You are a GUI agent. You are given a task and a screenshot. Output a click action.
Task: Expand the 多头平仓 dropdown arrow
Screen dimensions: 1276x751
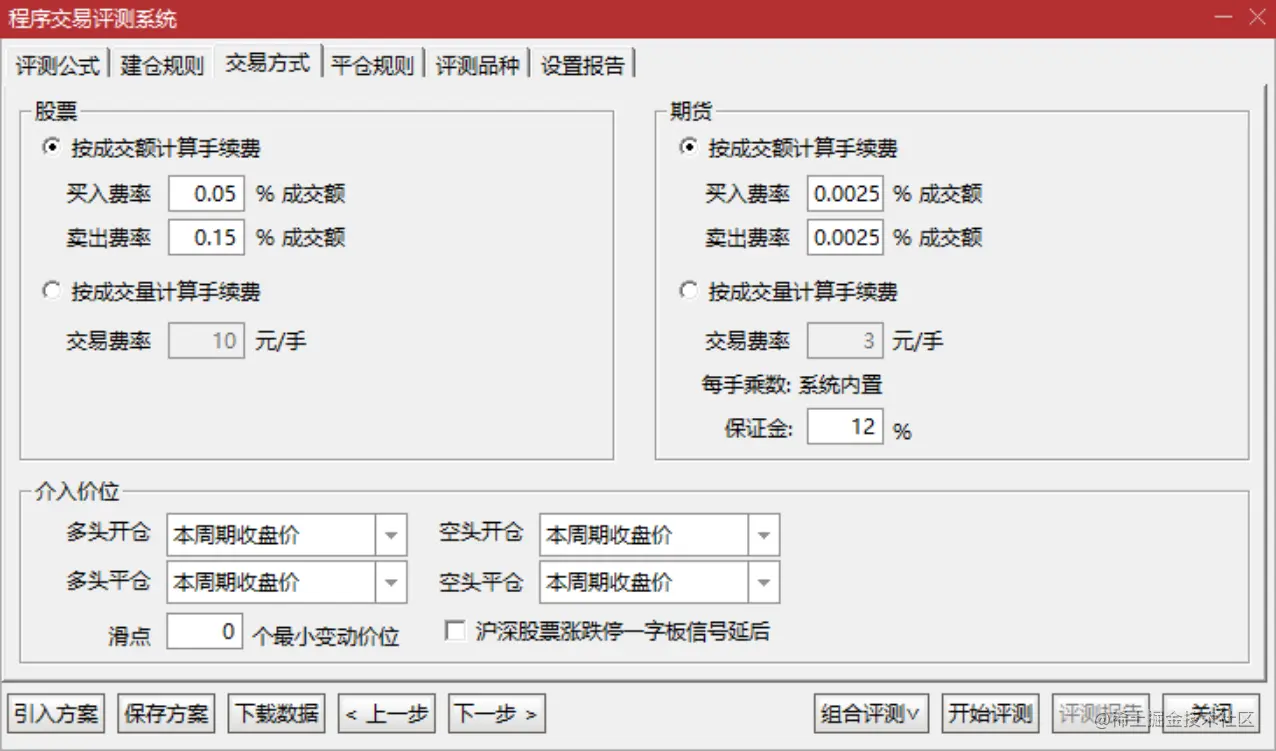click(x=391, y=583)
